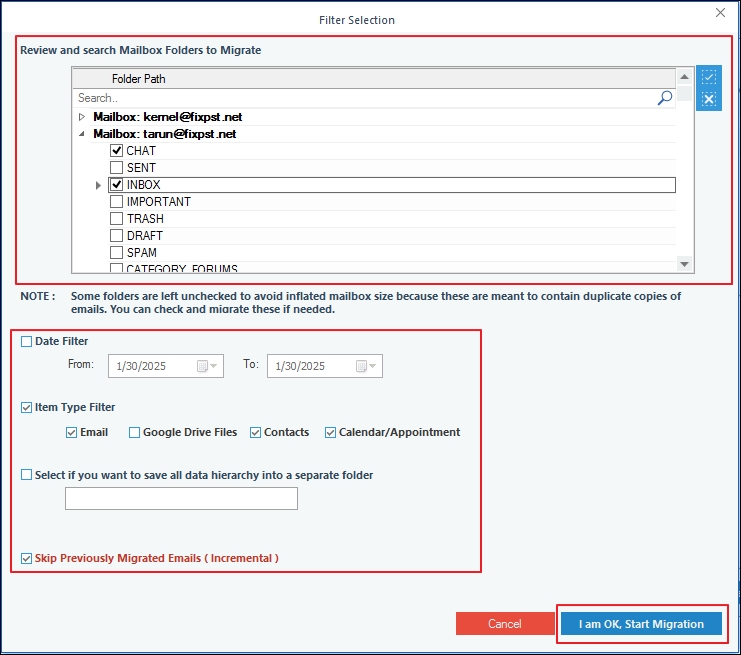
Task: Select Mailbox: tarun@fixpst.net row
Action: coord(164,134)
